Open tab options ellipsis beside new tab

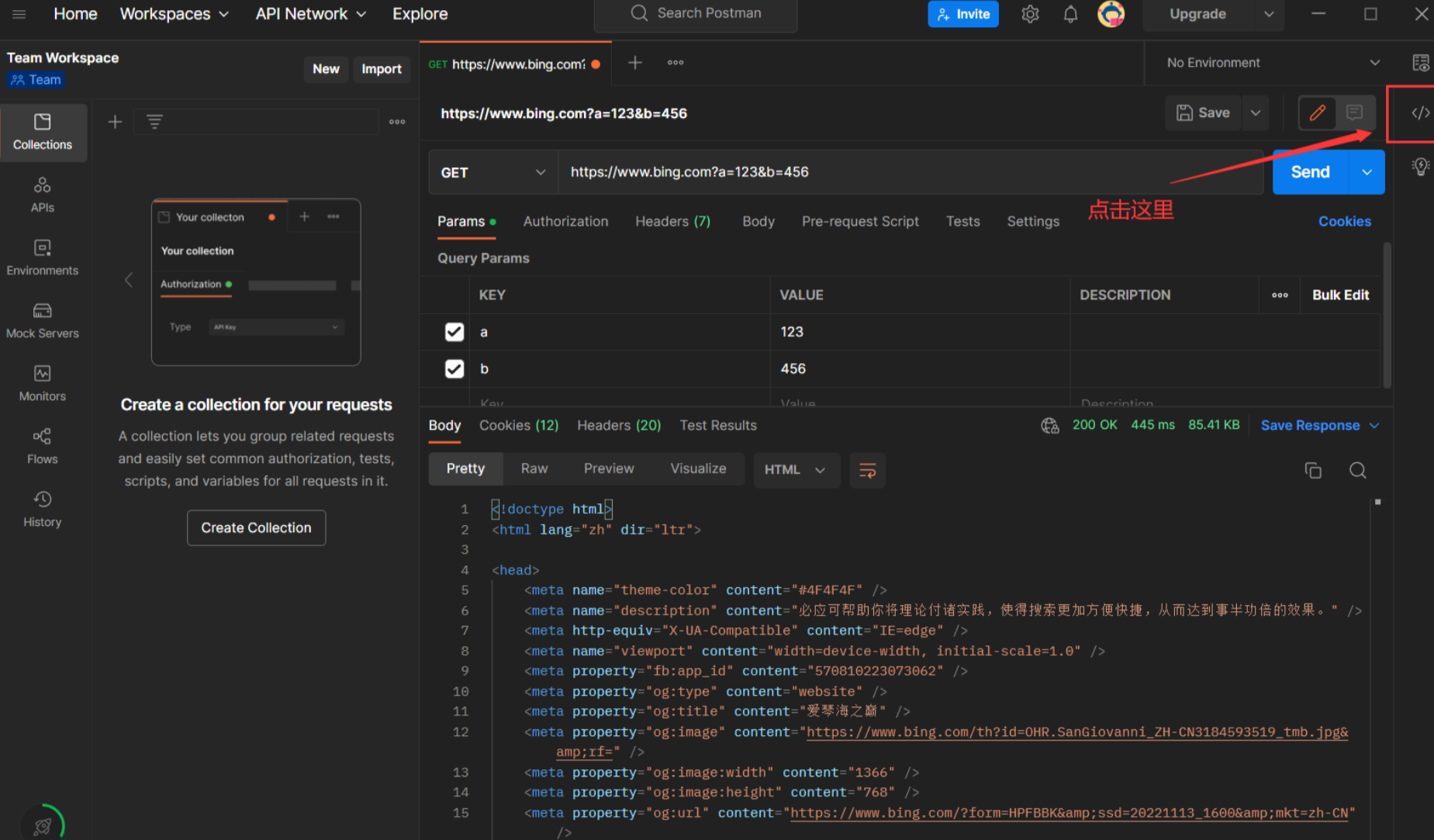676,63
